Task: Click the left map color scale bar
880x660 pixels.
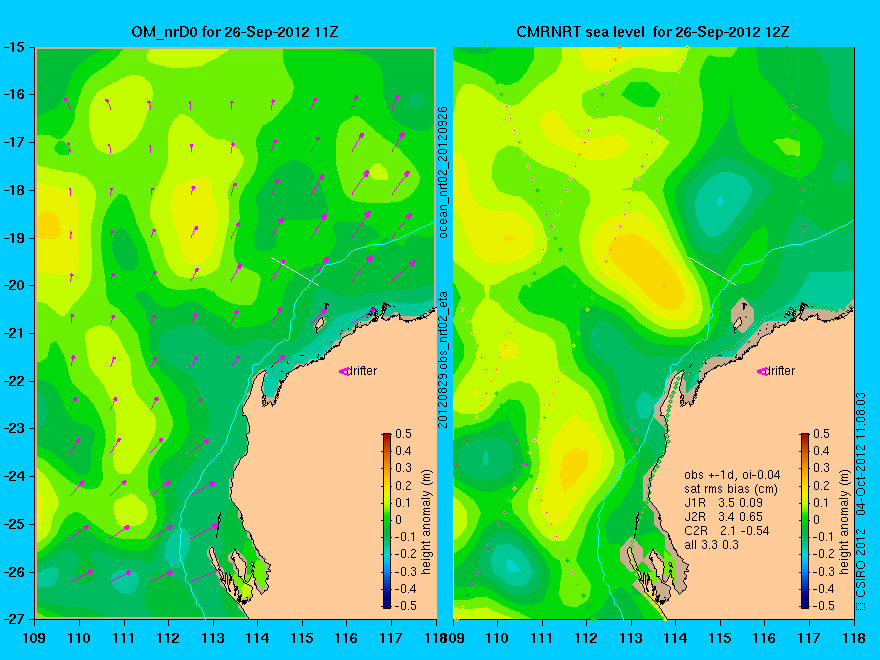Action: [x=387, y=521]
